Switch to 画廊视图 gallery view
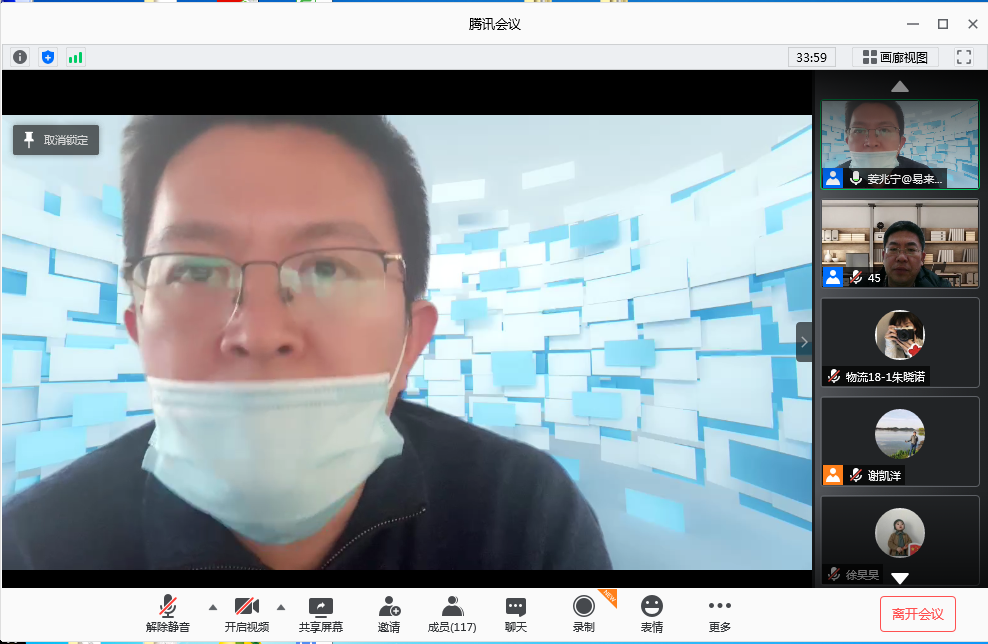The width and height of the screenshot is (988, 644). pos(895,57)
